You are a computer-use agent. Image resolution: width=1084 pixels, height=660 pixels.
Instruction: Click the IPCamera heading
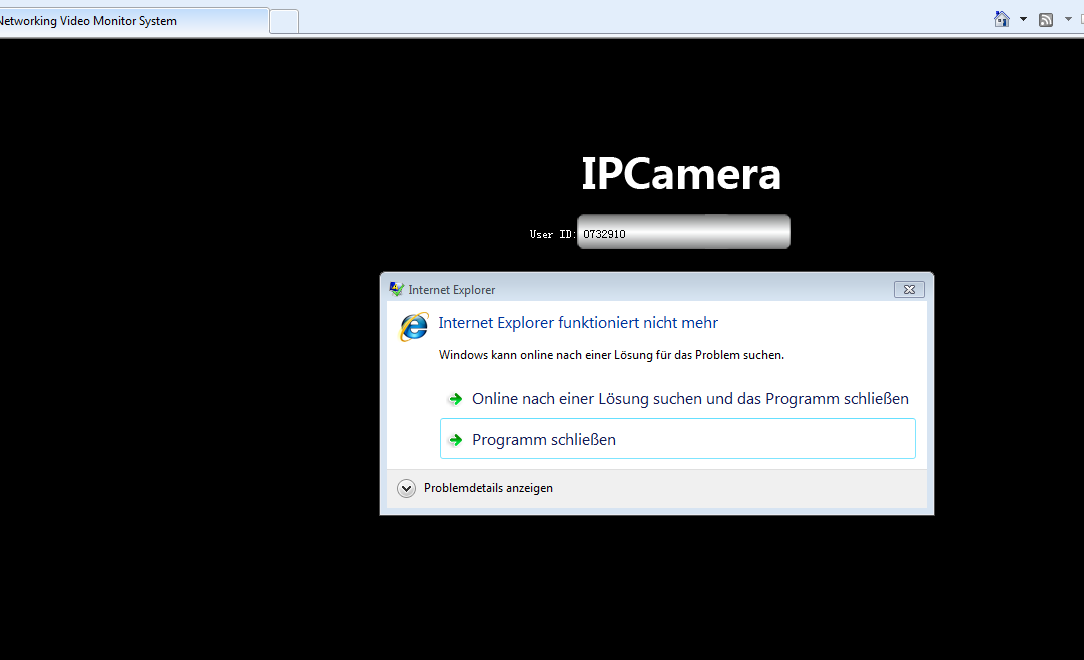click(681, 173)
